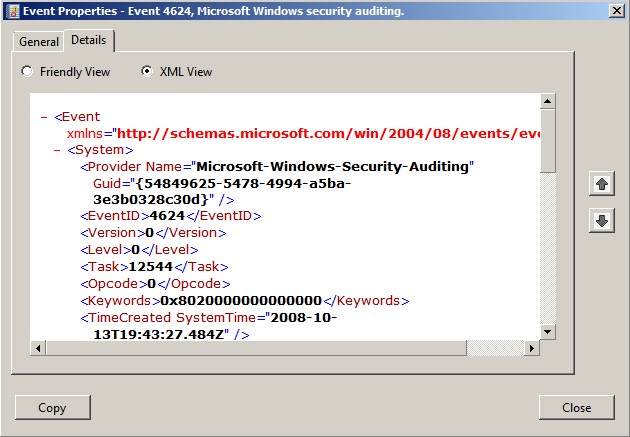Click the vertical scrollbar up arrow
630x437 pixels.
[x=547, y=101]
